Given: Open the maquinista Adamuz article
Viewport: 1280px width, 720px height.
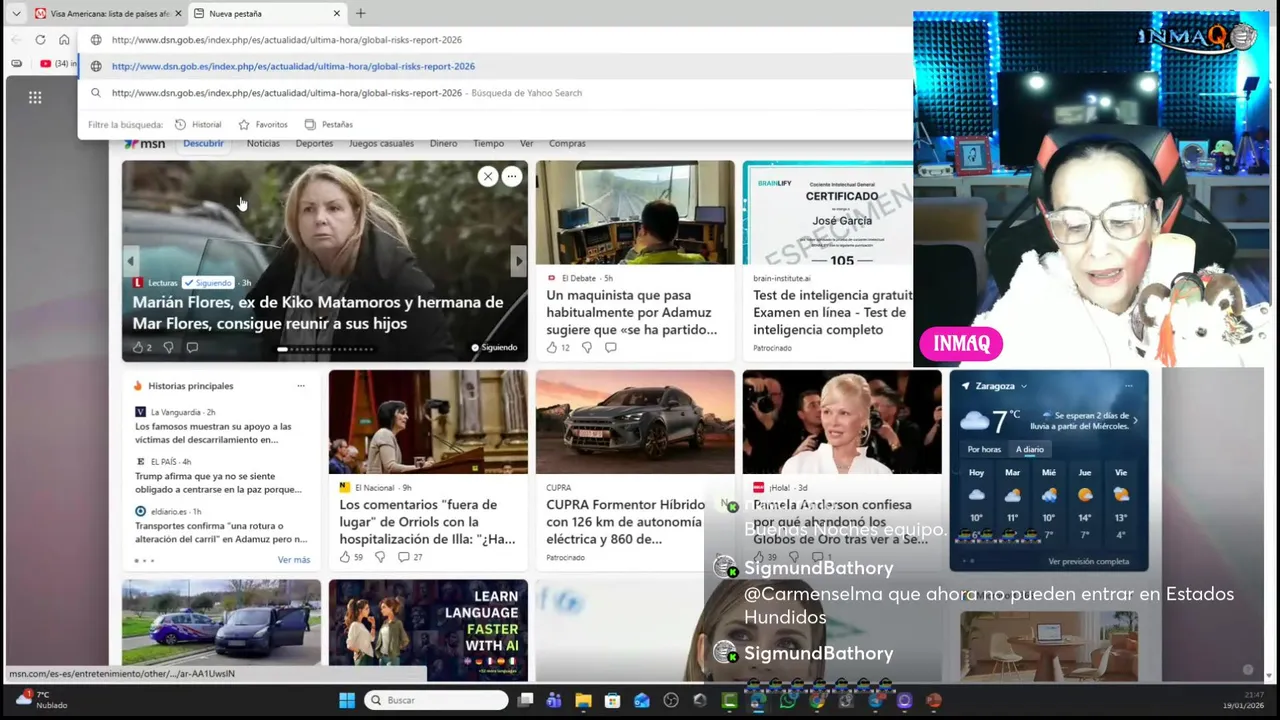Looking at the screenshot, I should (632, 313).
